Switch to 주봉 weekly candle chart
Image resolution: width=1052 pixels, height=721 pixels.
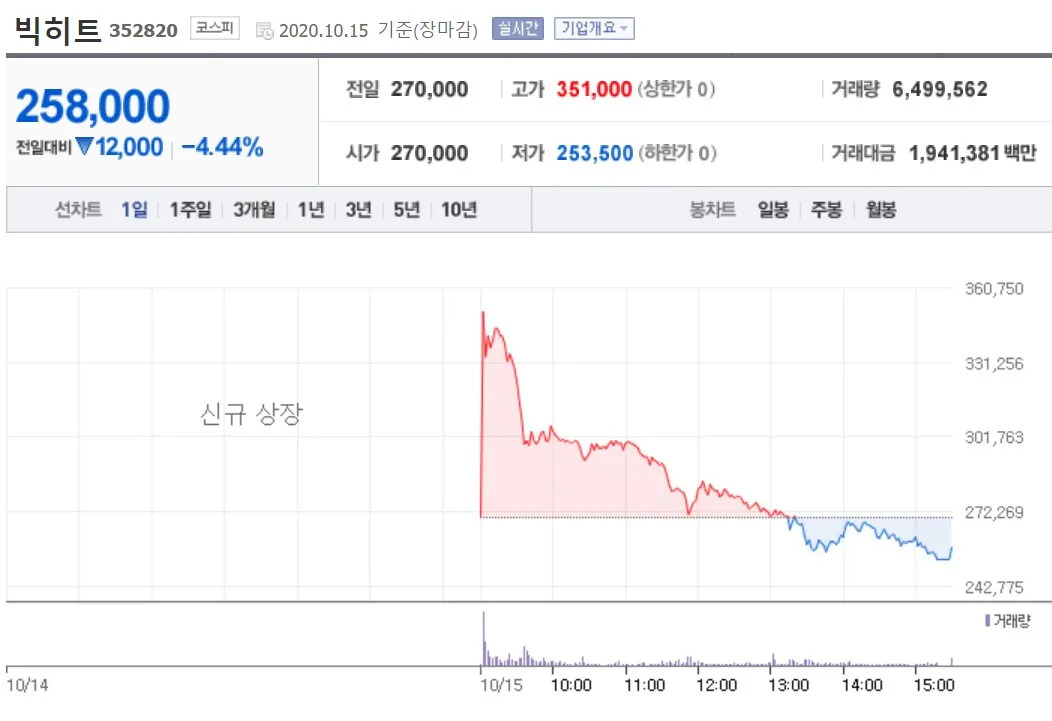(x=826, y=210)
